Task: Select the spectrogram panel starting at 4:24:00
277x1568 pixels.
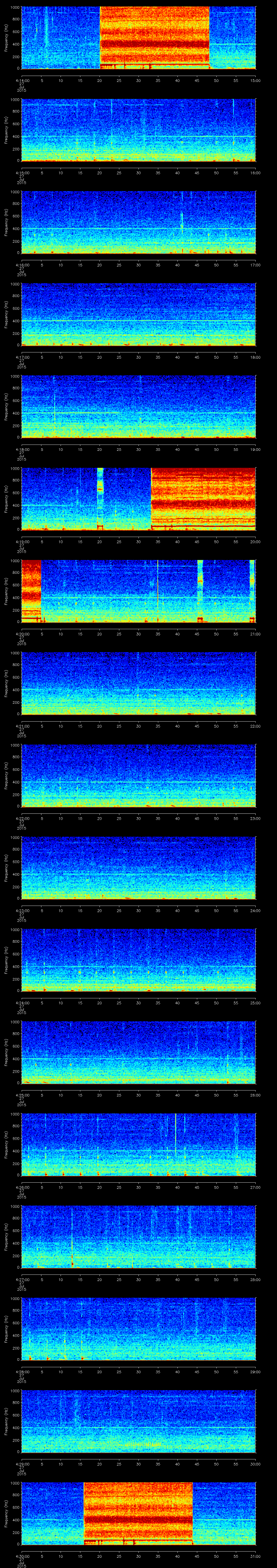Action: click(x=138, y=960)
